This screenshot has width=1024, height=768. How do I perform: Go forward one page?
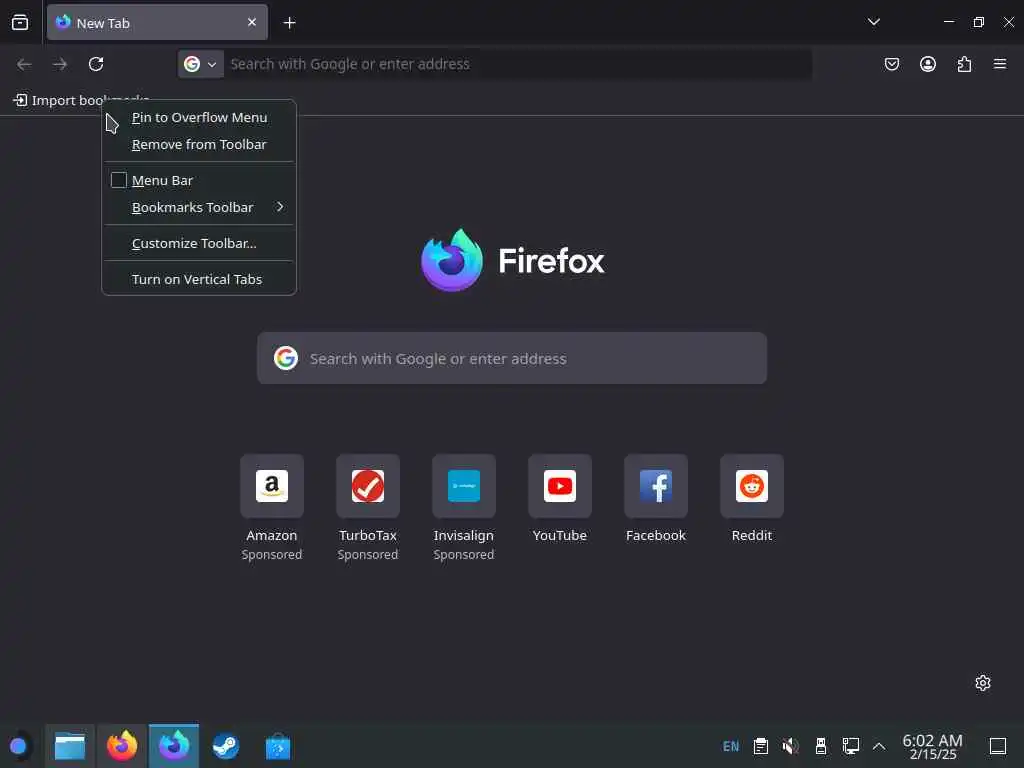click(60, 64)
